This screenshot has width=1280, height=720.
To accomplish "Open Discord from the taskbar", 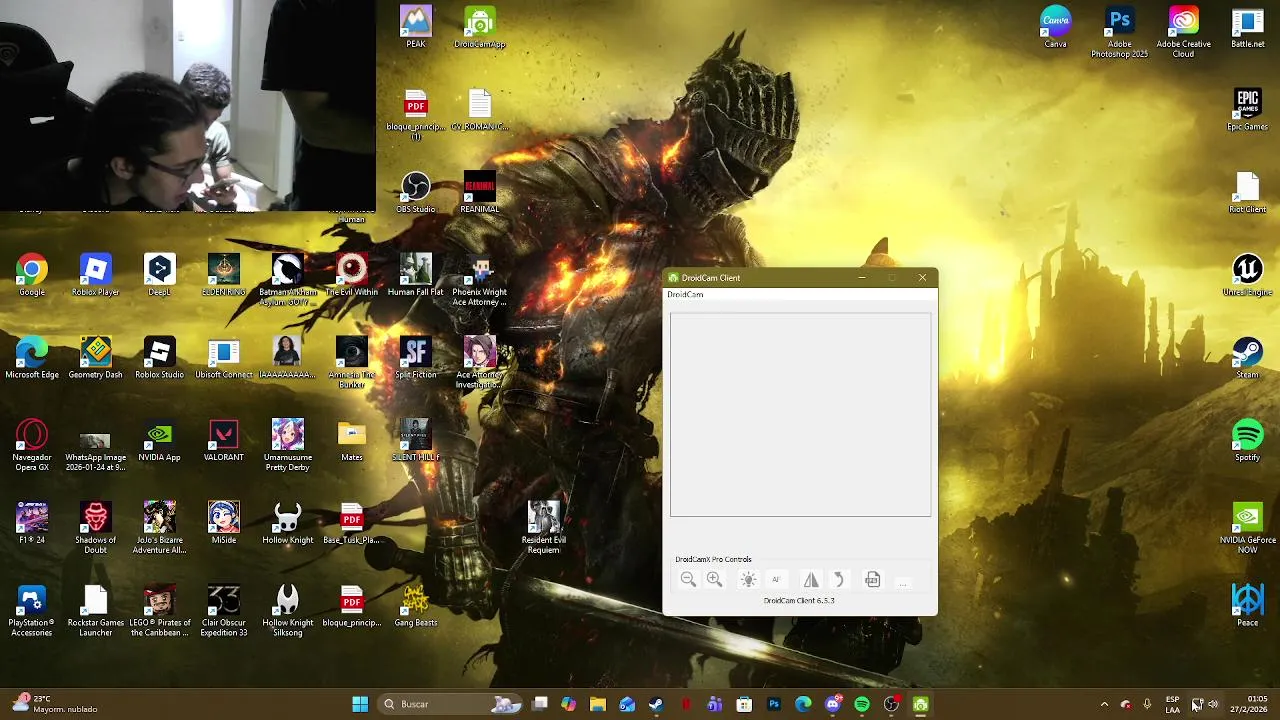I will [833, 704].
